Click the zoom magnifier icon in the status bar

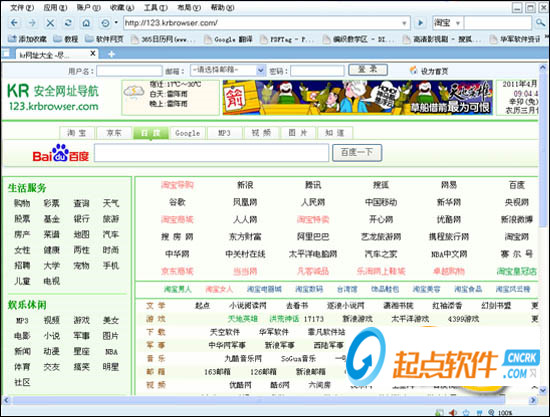(491, 413)
